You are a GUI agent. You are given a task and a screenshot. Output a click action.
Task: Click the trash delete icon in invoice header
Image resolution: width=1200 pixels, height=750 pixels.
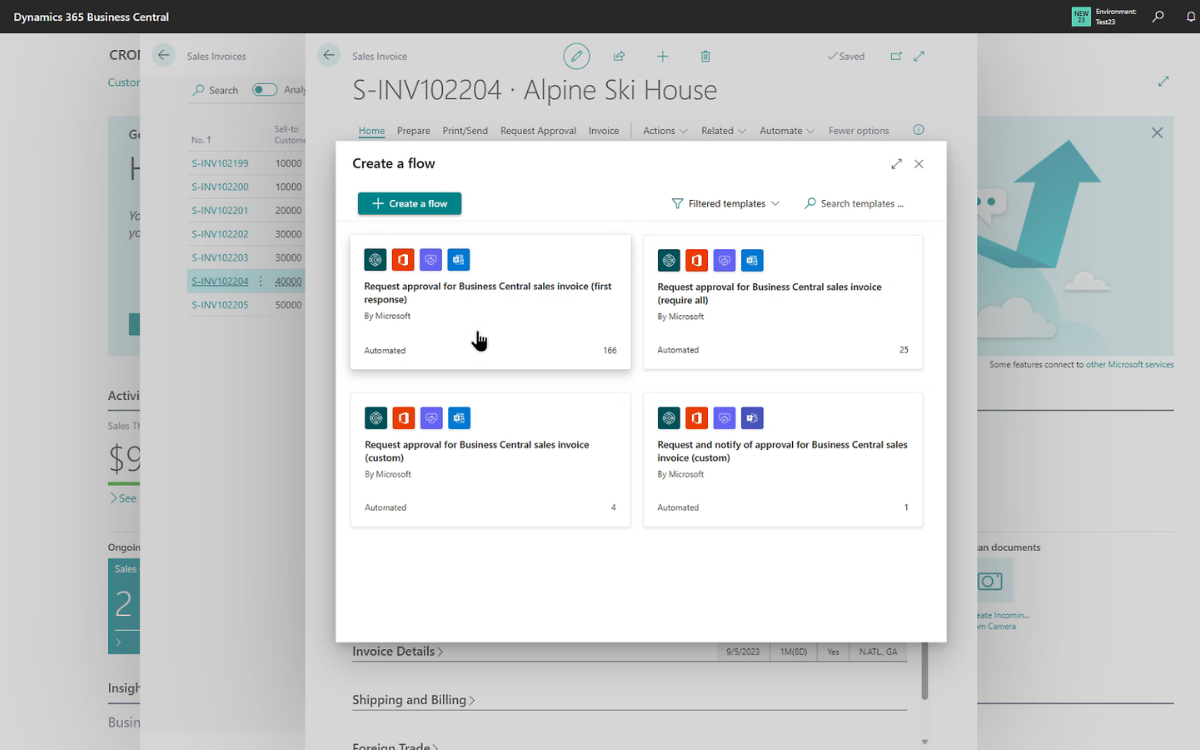705,57
